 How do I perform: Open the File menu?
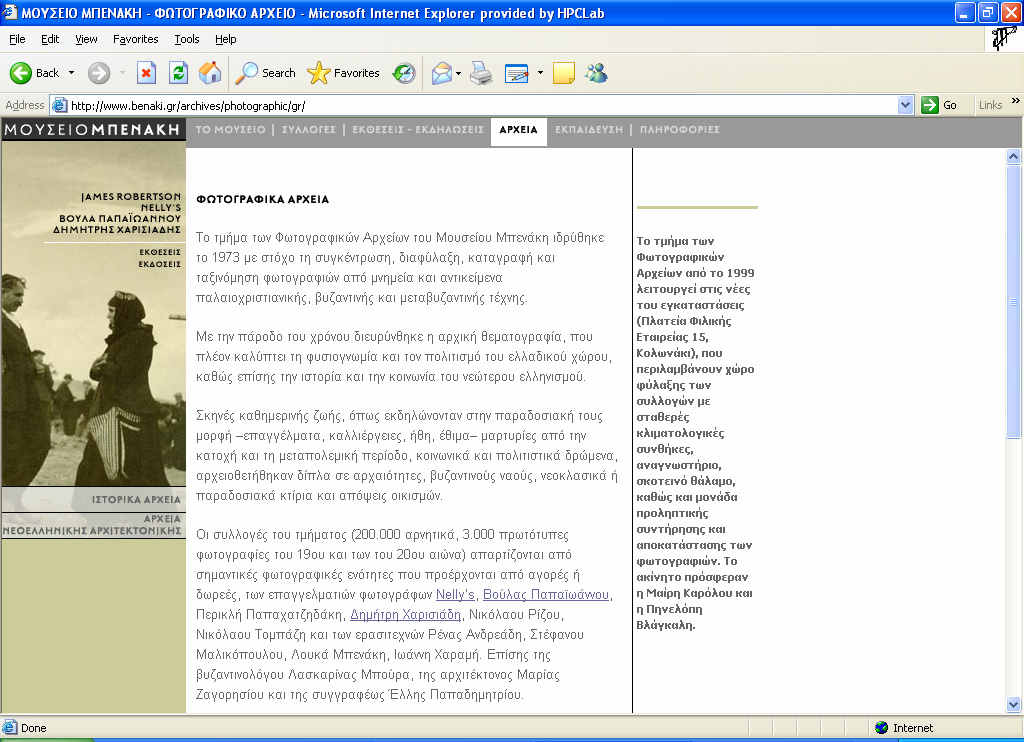coord(18,39)
